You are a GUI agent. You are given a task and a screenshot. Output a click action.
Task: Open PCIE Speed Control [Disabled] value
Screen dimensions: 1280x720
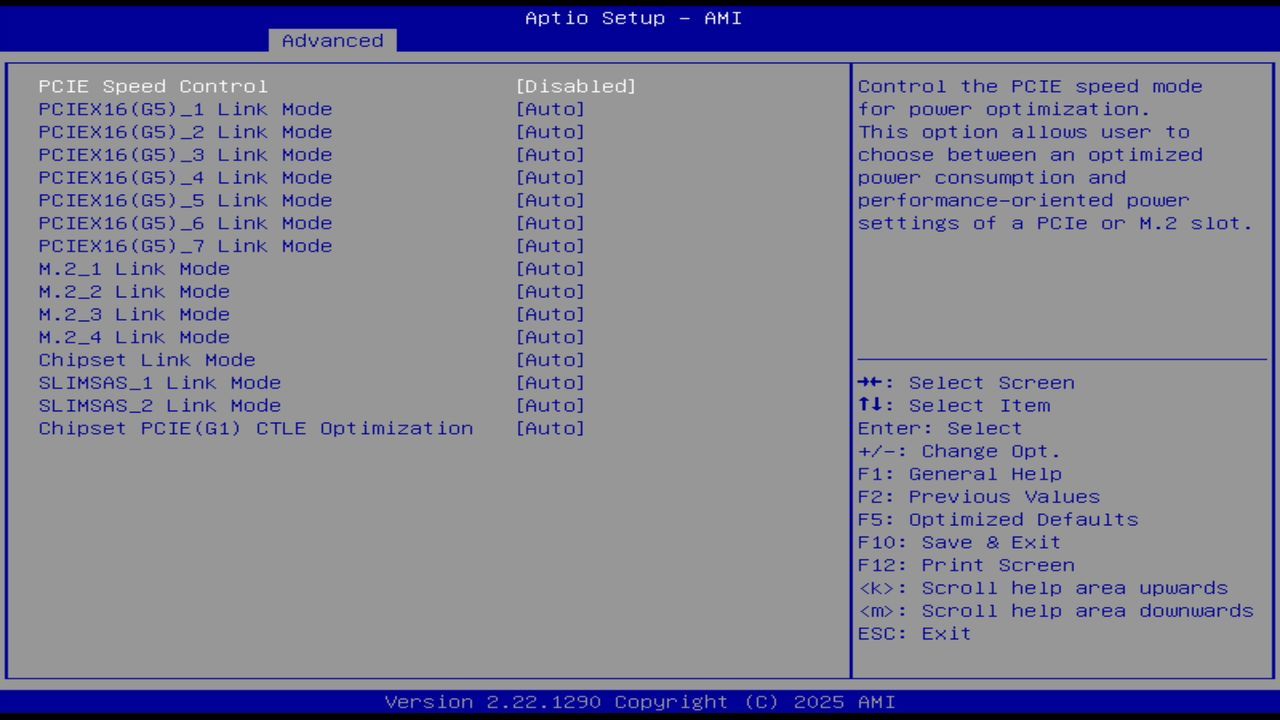click(575, 86)
